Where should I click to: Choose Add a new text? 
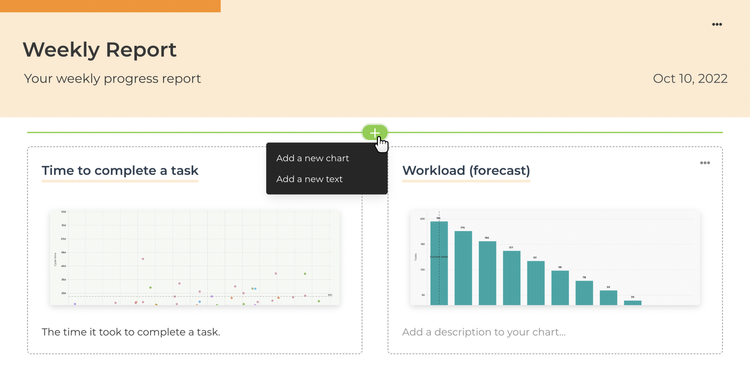[309, 179]
